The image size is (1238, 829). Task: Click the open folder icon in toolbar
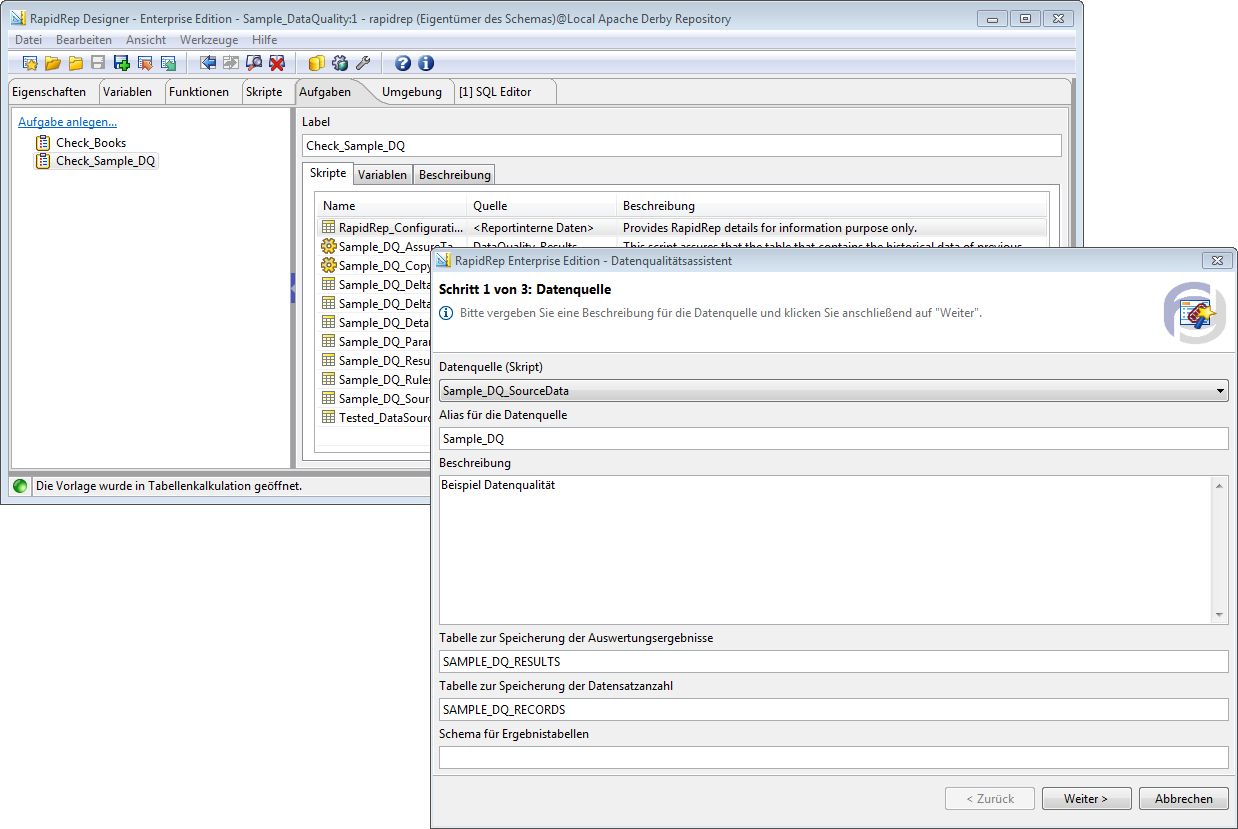53,63
